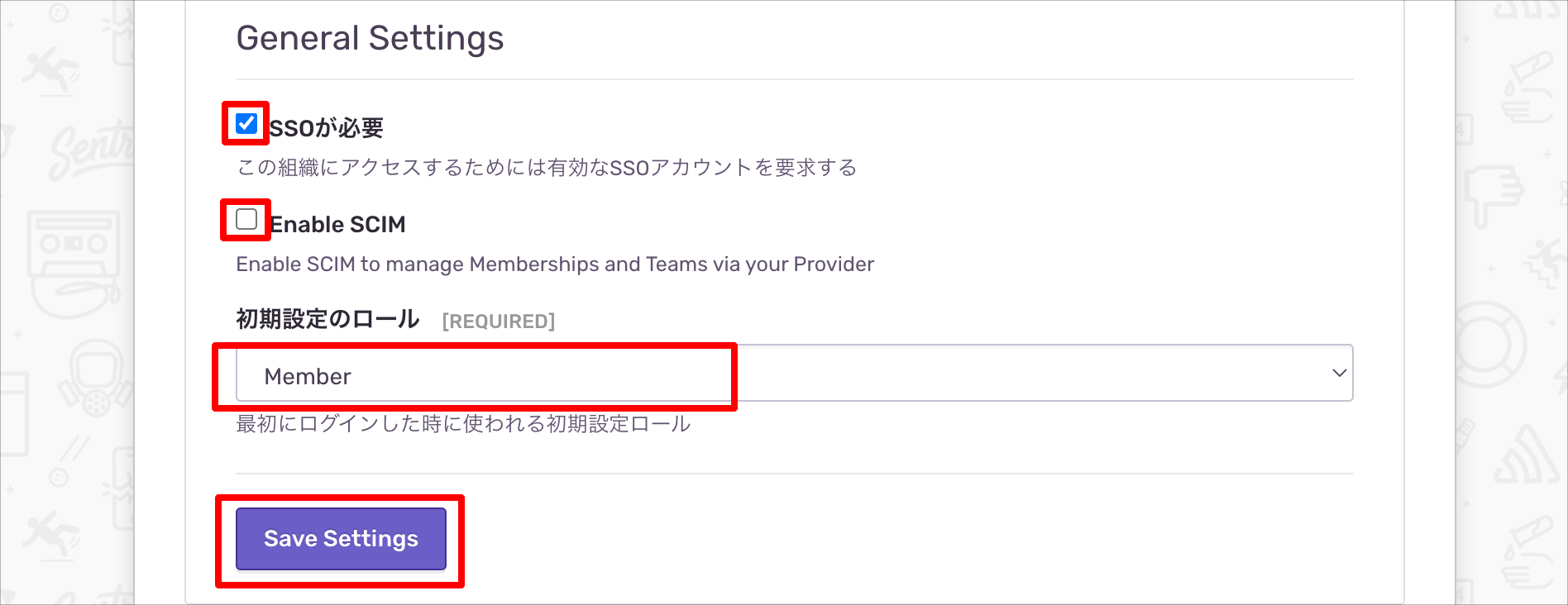Screen dimensions: 1568x605
Task: Uncheck the SSOが必要 checkbox
Action: coord(246,124)
